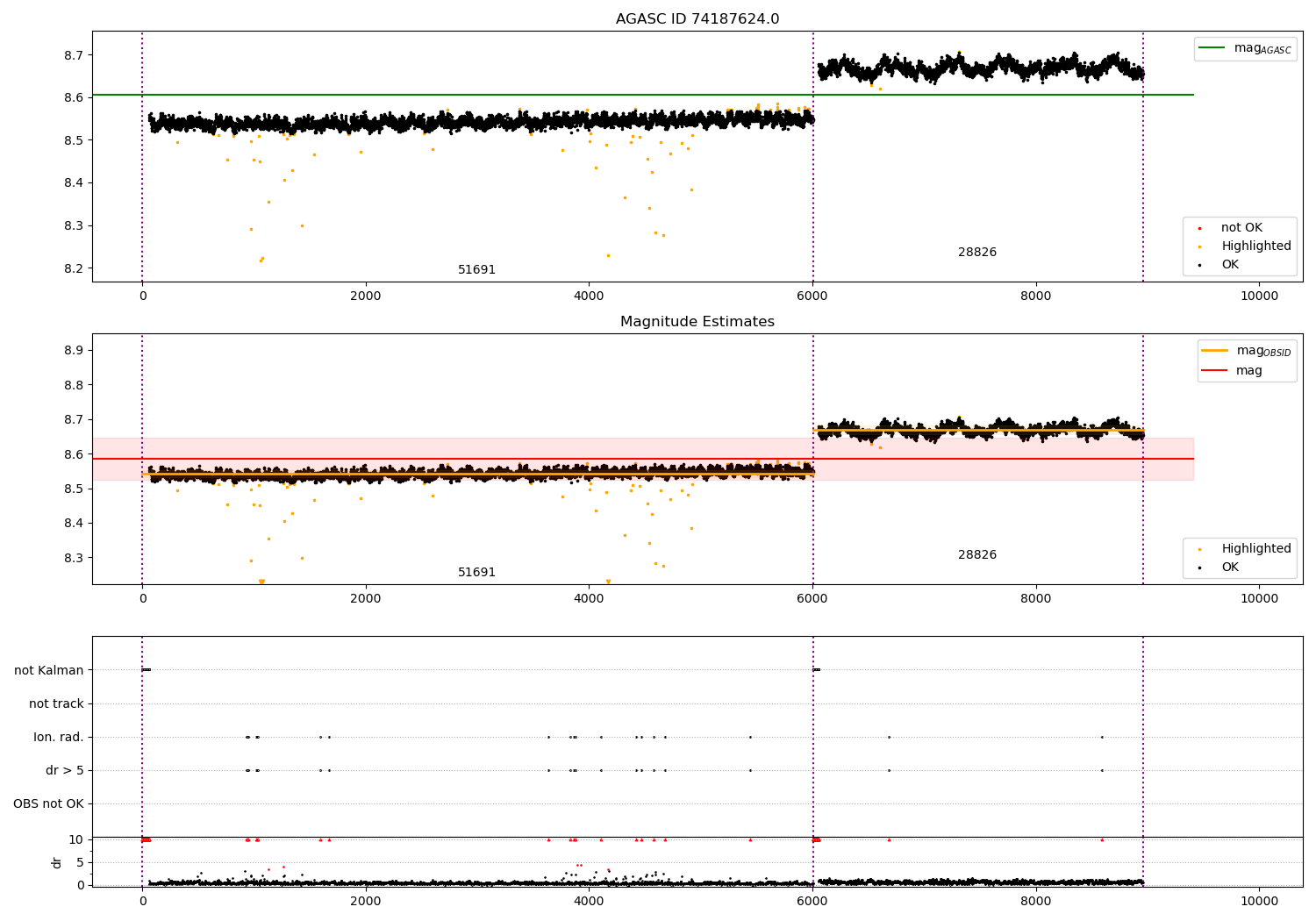1316x921 pixels.
Task: Click the 'AGASC ID 74187624.0' plot title
Action: pyautogui.click(x=697, y=19)
